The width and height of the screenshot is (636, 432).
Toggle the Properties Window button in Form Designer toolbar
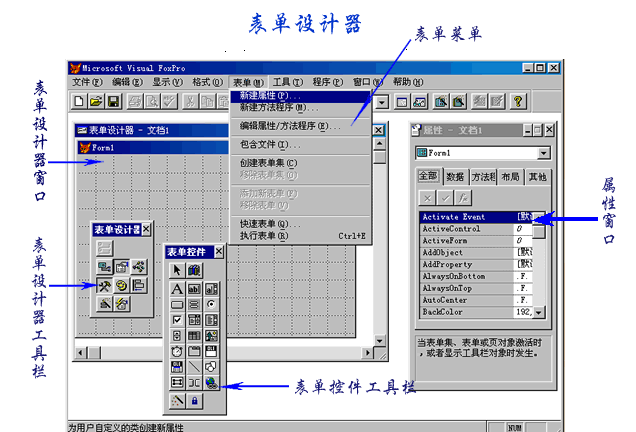click(122, 267)
